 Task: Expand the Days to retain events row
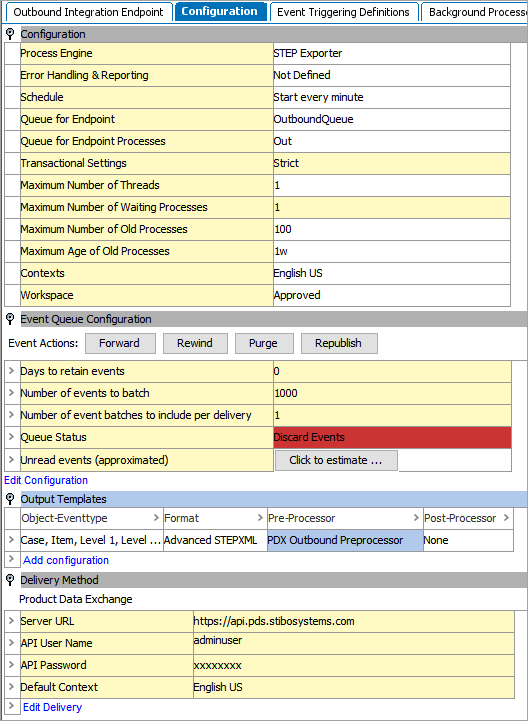click(11, 371)
